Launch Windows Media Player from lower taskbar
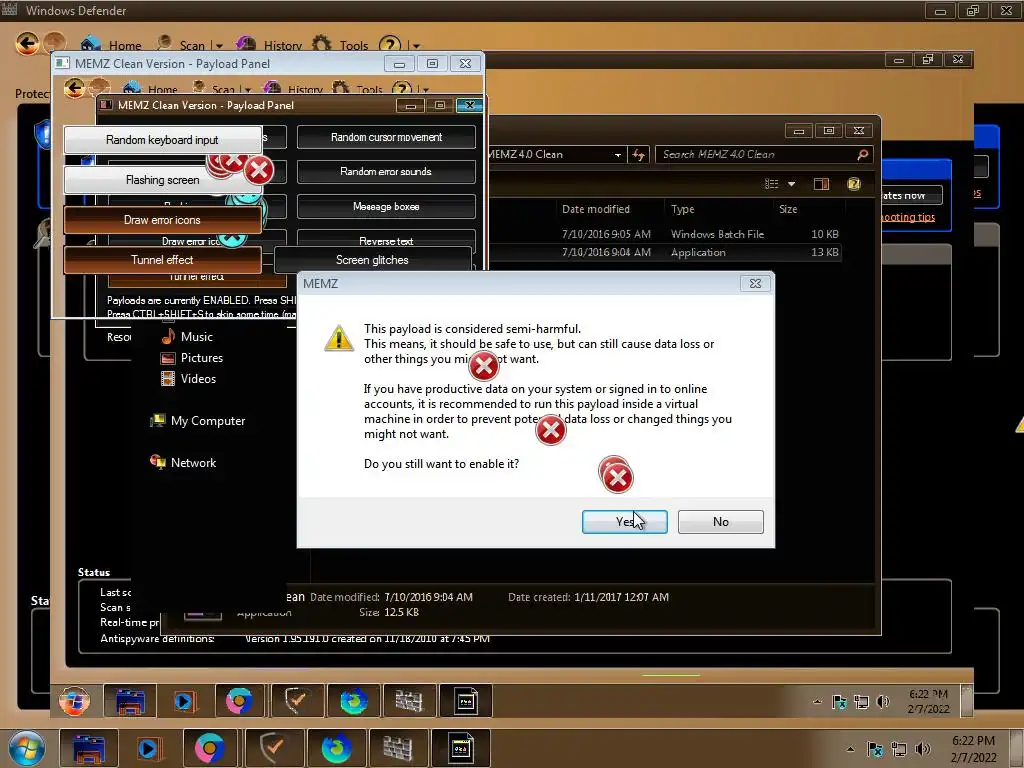1024x768 pixels. [x=150, y=748]
